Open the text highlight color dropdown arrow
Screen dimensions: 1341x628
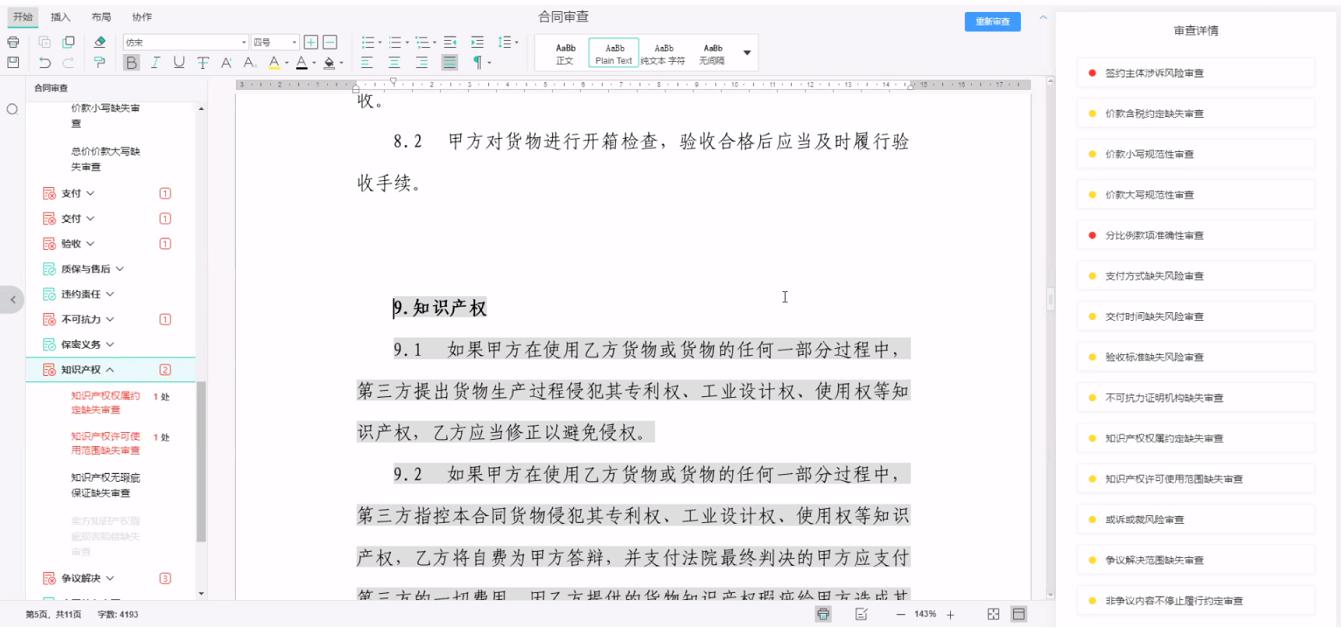287,63
